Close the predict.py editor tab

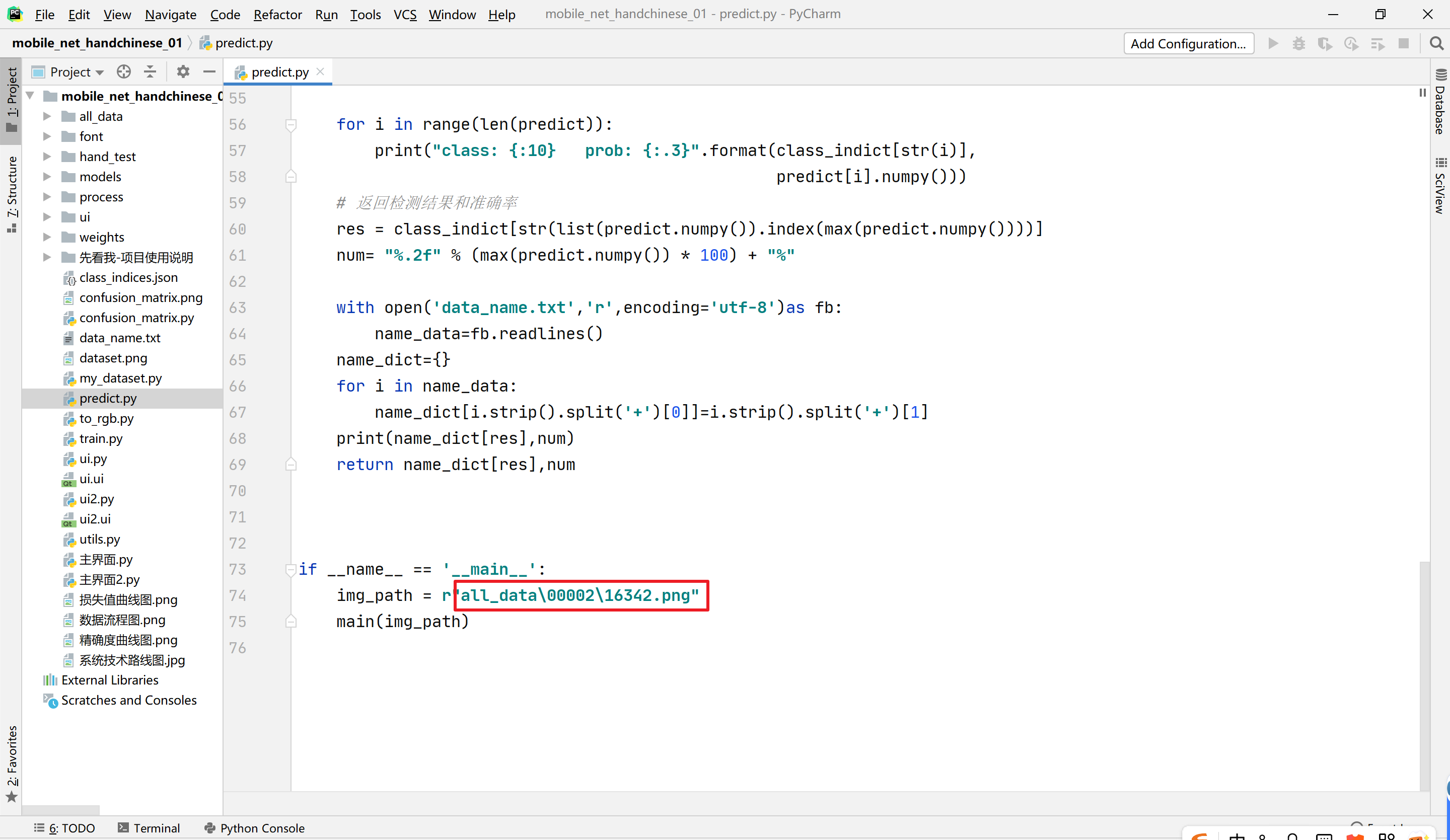[321, 71]
